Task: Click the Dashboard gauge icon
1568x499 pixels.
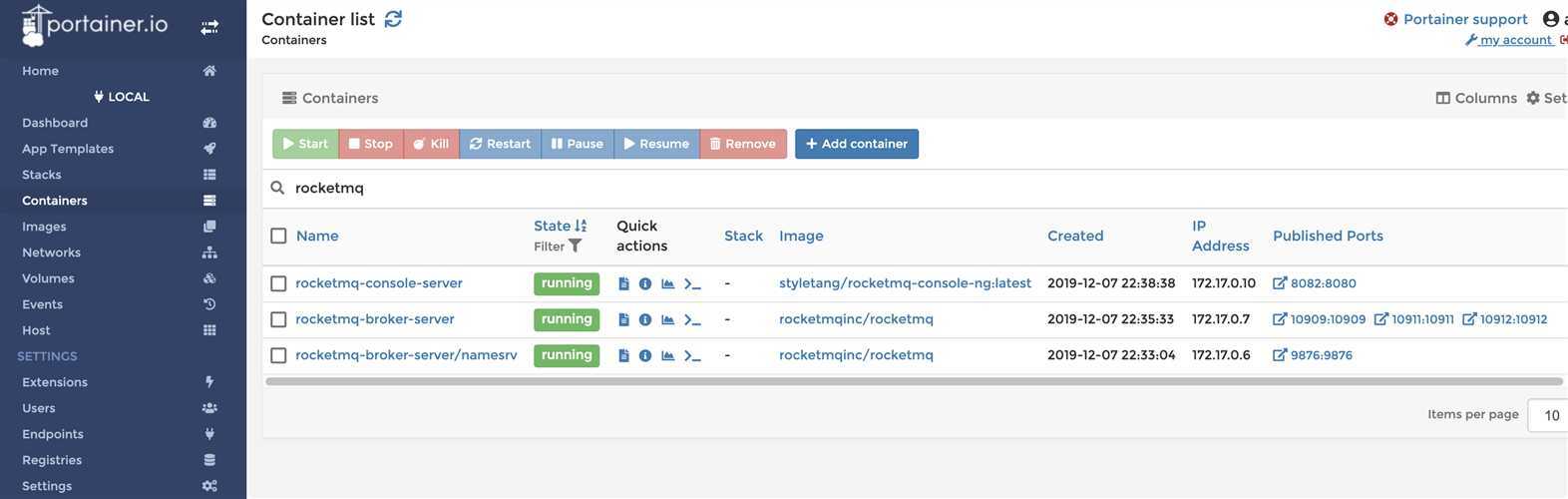Action: tap(209, 123)
